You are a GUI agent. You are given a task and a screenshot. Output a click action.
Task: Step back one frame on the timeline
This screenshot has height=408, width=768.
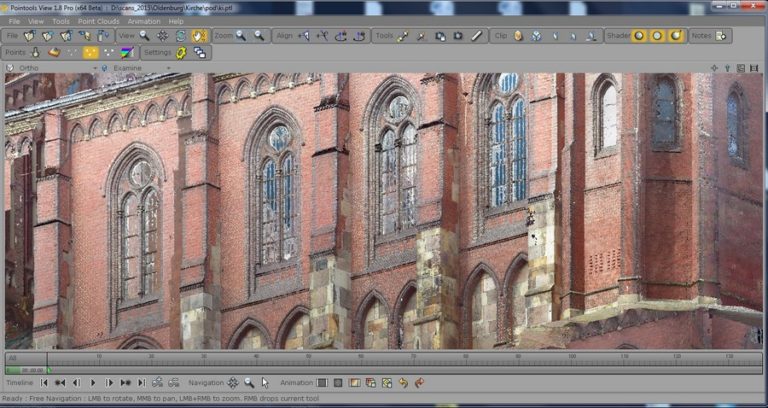[76, 383]
